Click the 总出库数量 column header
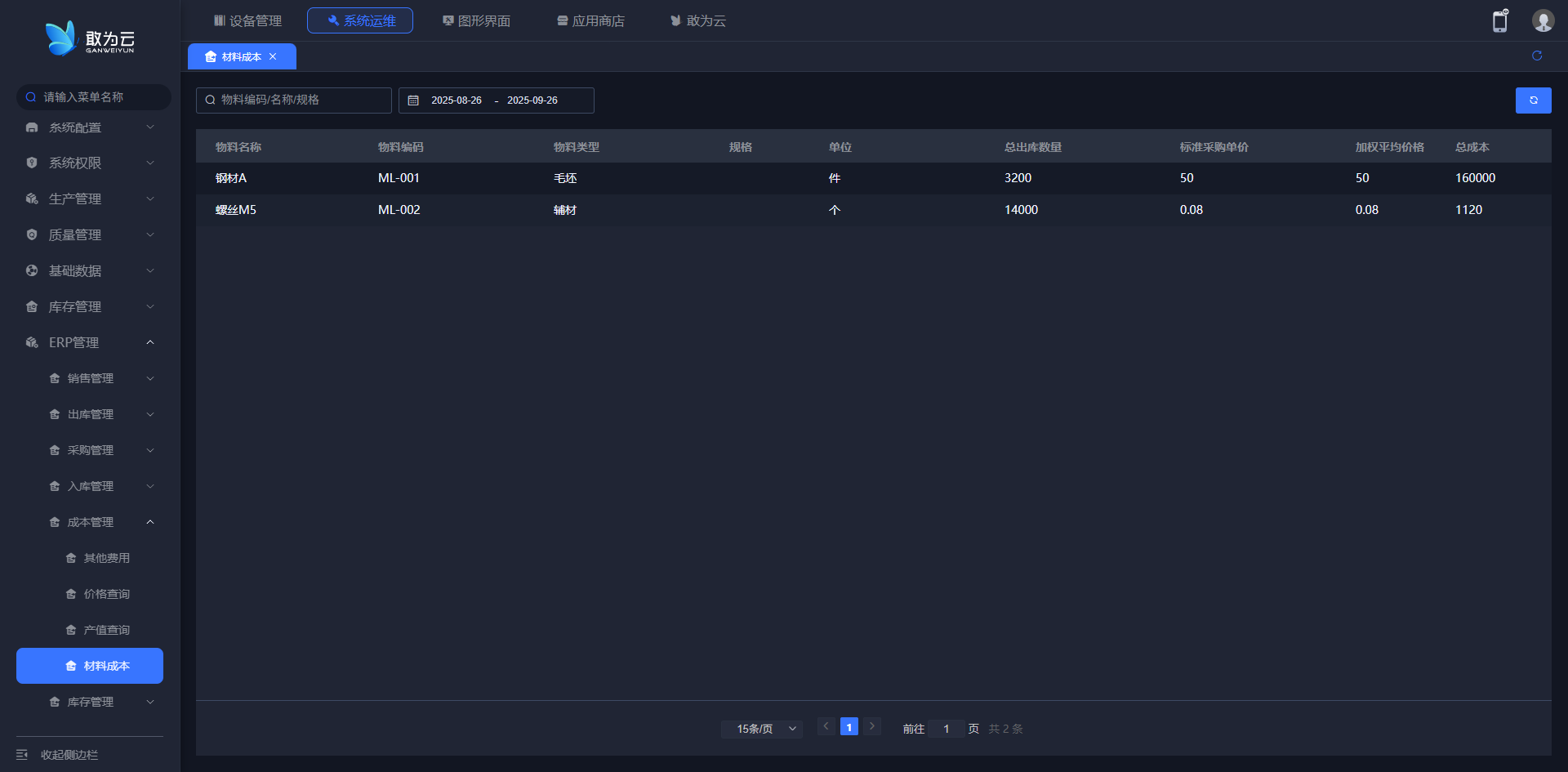1568x772 pixels. (1033, 147)
